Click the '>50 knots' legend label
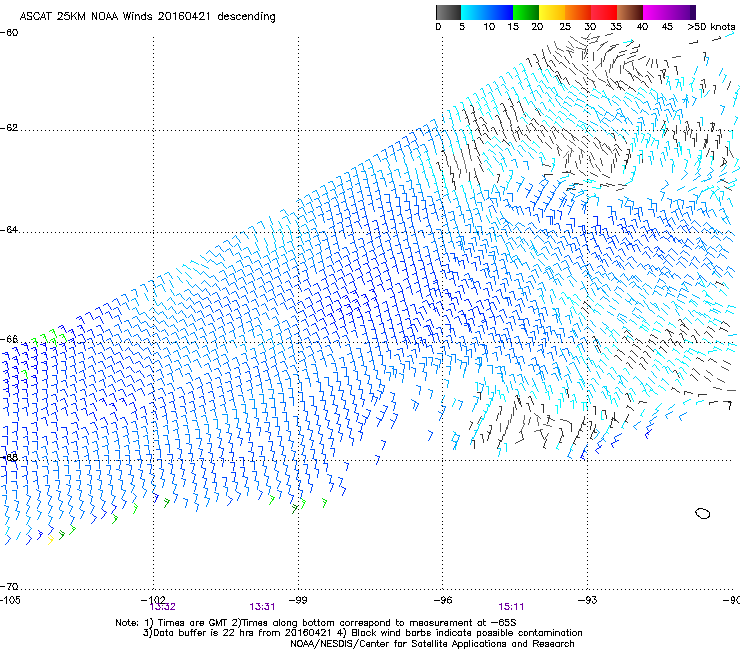The width and height of the screenshot is (740, 650). point(711,27)
